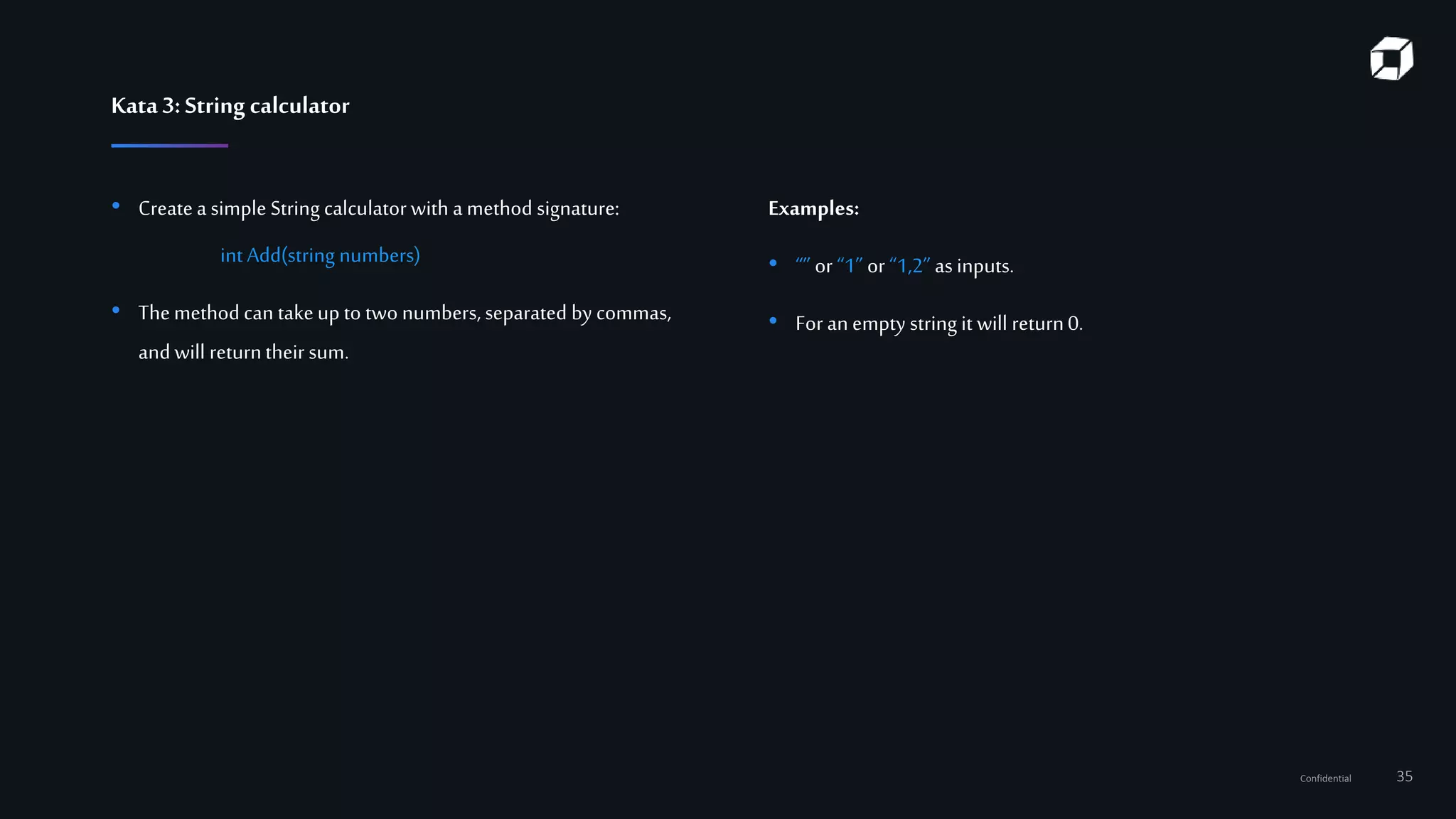The image size is (1456, 819).
Task: Click the slide title 'Kata 3: String calculator'
Action: click(x=230, y=106)
